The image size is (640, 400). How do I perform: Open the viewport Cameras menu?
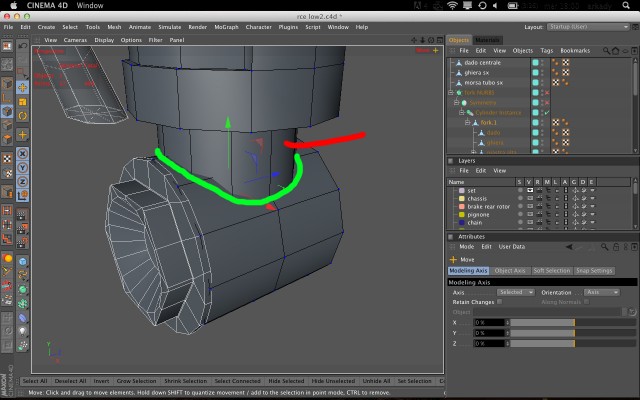[75, 40]
